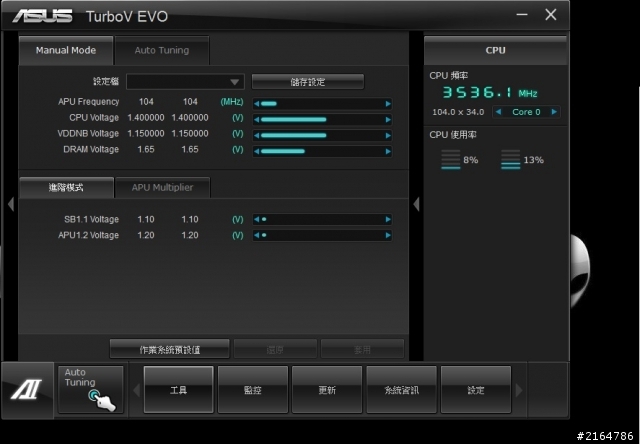
Task: Adjust the CPU Voltage slider bar
Action: [x=322, y=120]
